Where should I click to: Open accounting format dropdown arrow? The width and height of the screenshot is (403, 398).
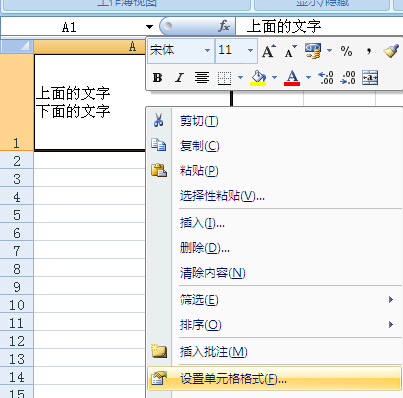(x=329, y=51)
